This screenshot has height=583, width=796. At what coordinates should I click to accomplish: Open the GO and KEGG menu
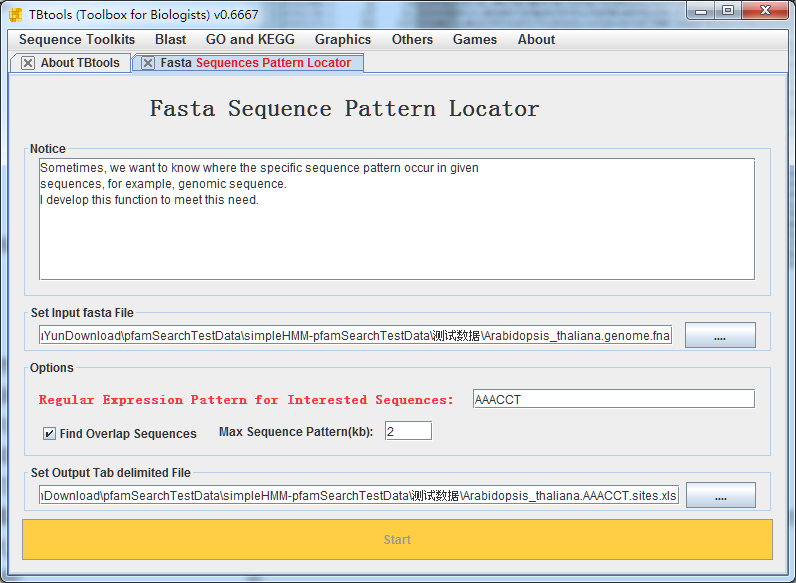(x=250, y=40)
